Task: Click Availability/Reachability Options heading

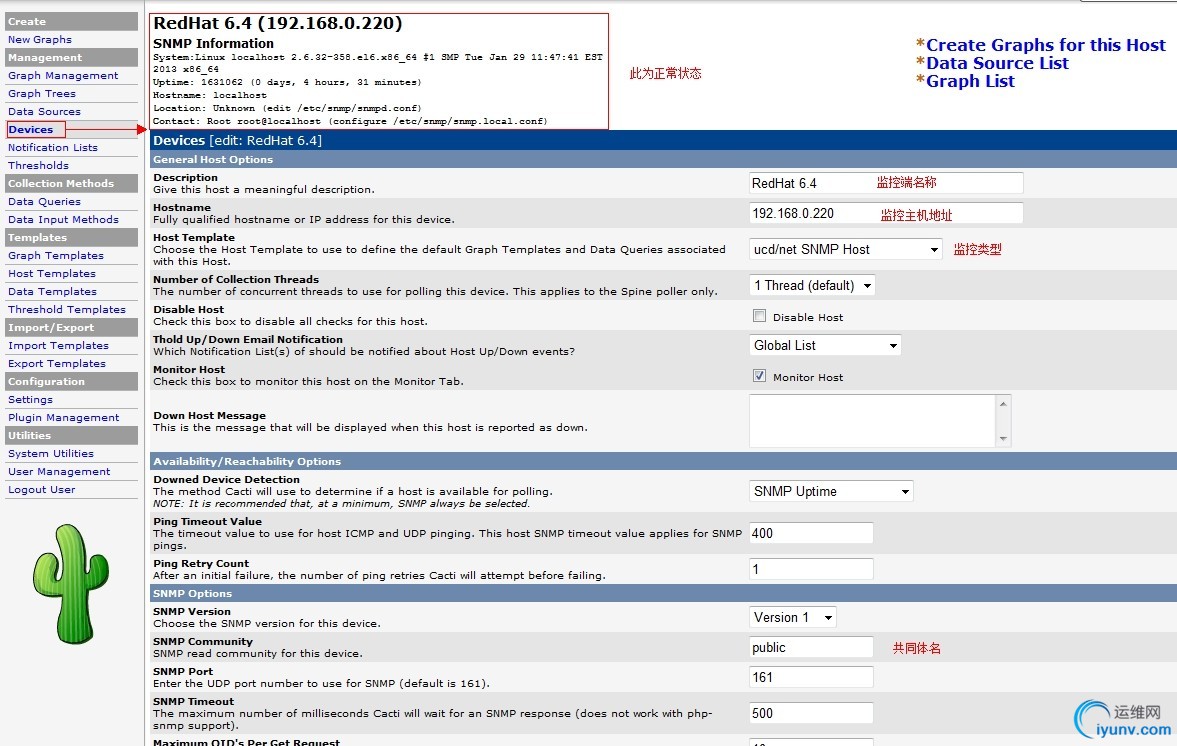Action: 247,461
